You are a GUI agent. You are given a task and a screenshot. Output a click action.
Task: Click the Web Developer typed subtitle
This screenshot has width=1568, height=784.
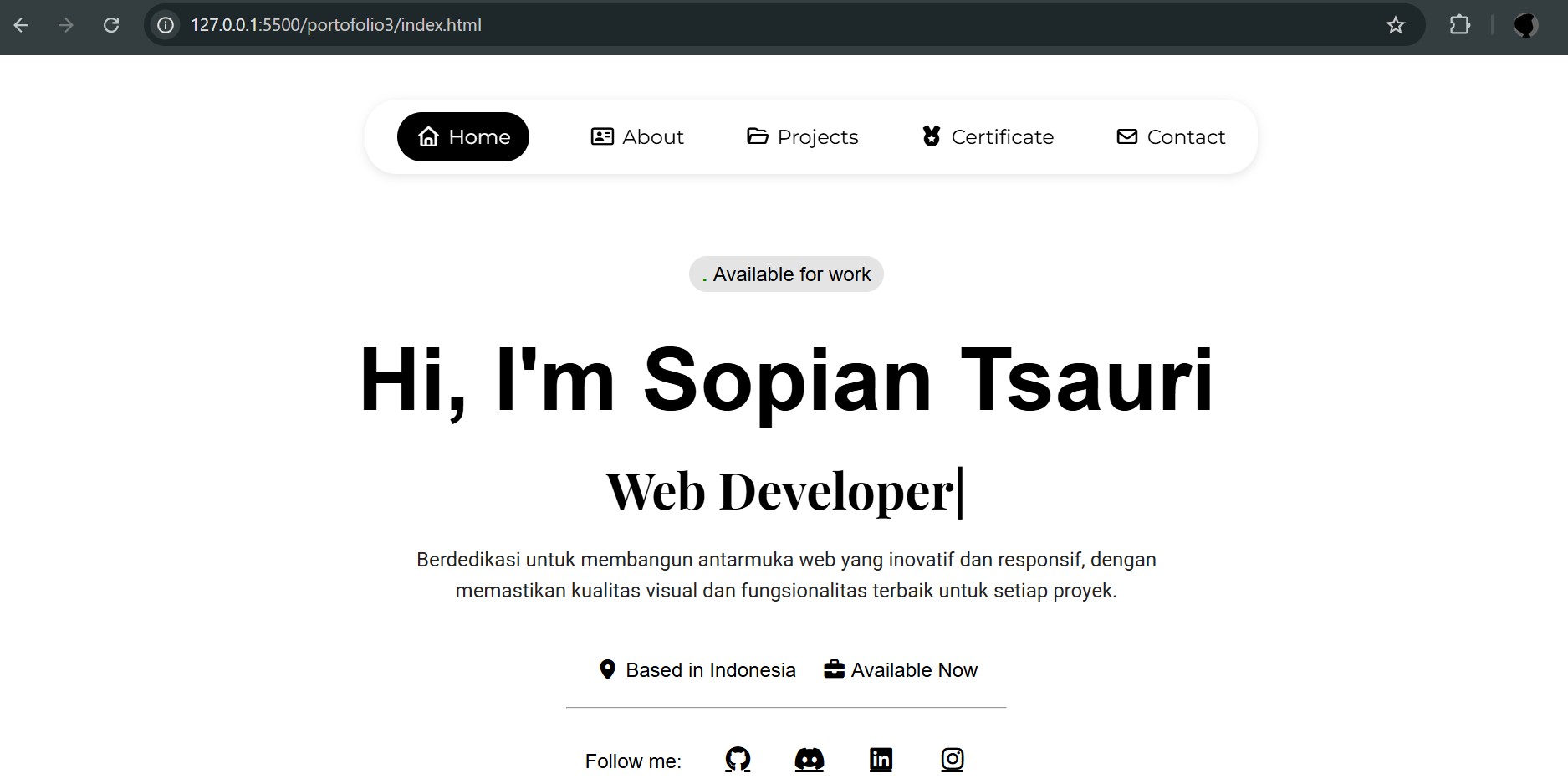785,491
